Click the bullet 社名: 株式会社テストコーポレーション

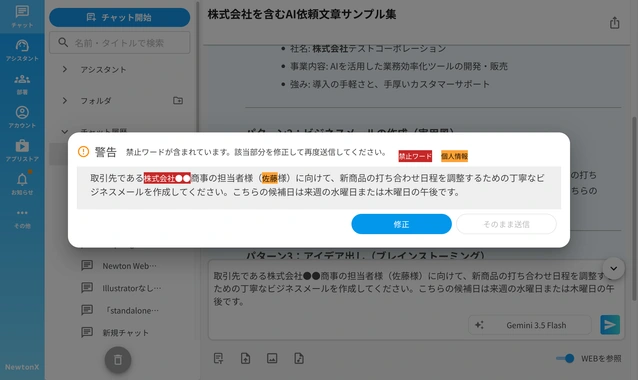pyautogui.click(x=368, y=48)
